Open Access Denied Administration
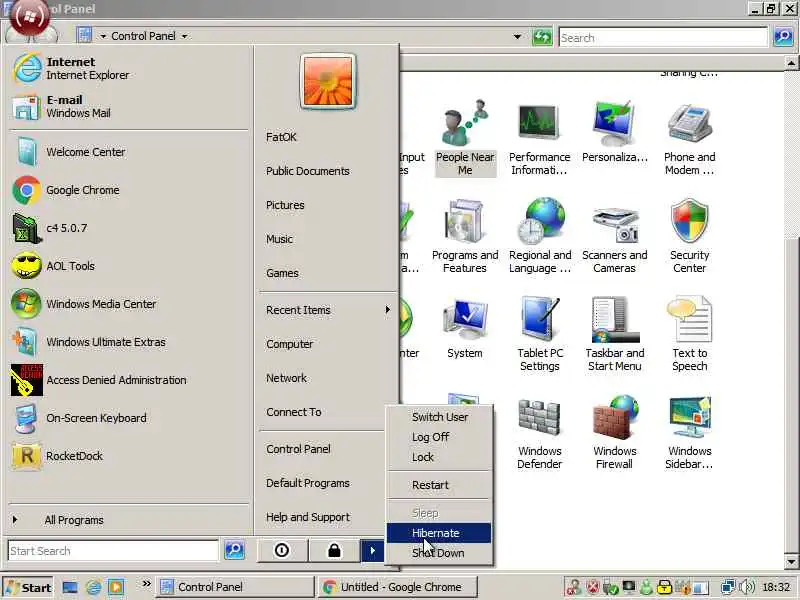Screen dimensions: 800x600 pyautogui.click(x=128, y=380)
